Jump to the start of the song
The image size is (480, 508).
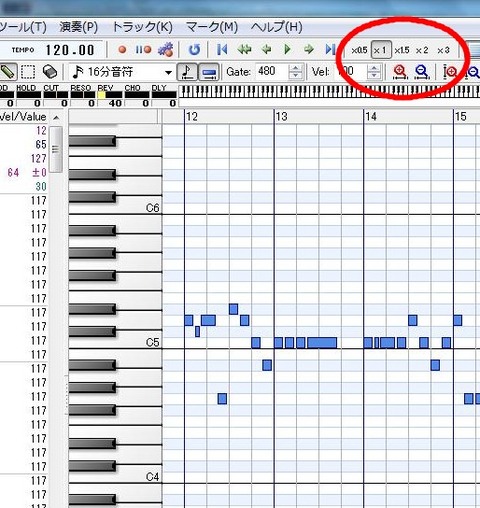pos(222,50)
